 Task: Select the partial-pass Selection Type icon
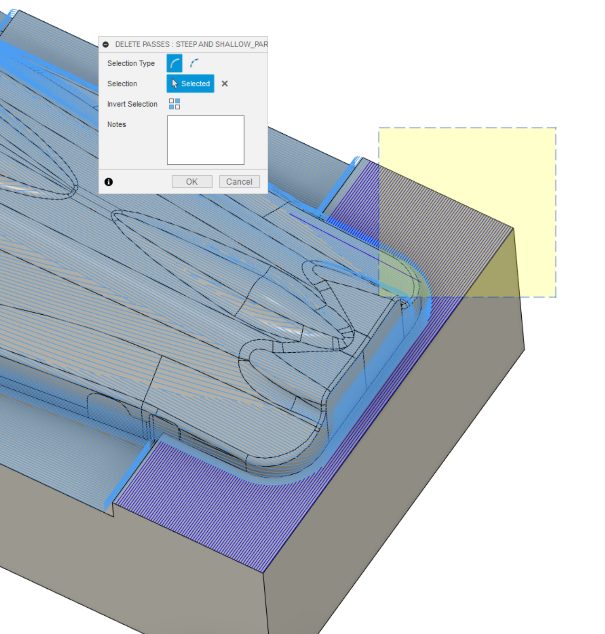pyautogui.click(x=194, y=63)
